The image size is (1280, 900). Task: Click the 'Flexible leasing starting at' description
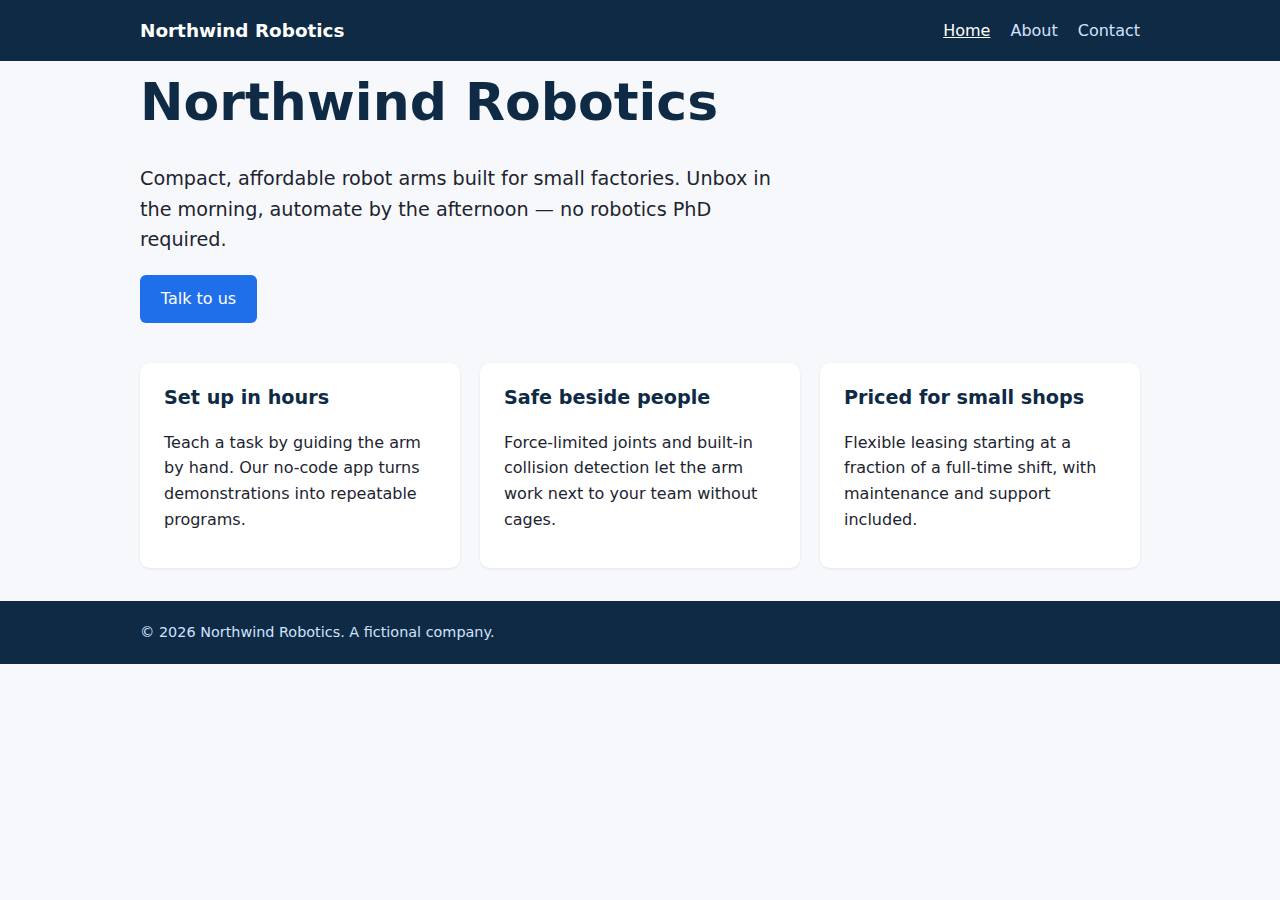point(970,481)
